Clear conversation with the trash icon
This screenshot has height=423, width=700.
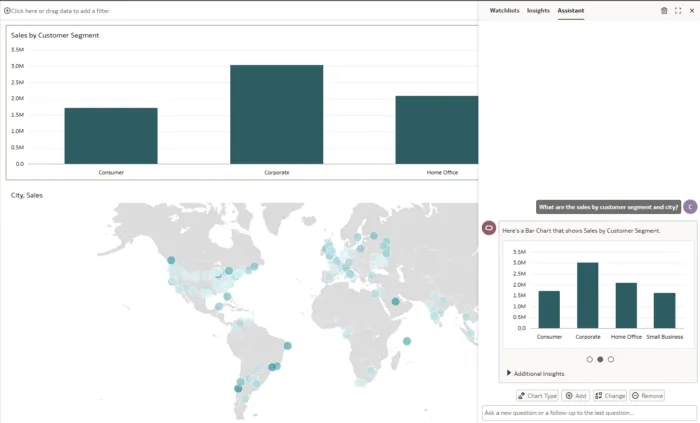pos(664,11)
